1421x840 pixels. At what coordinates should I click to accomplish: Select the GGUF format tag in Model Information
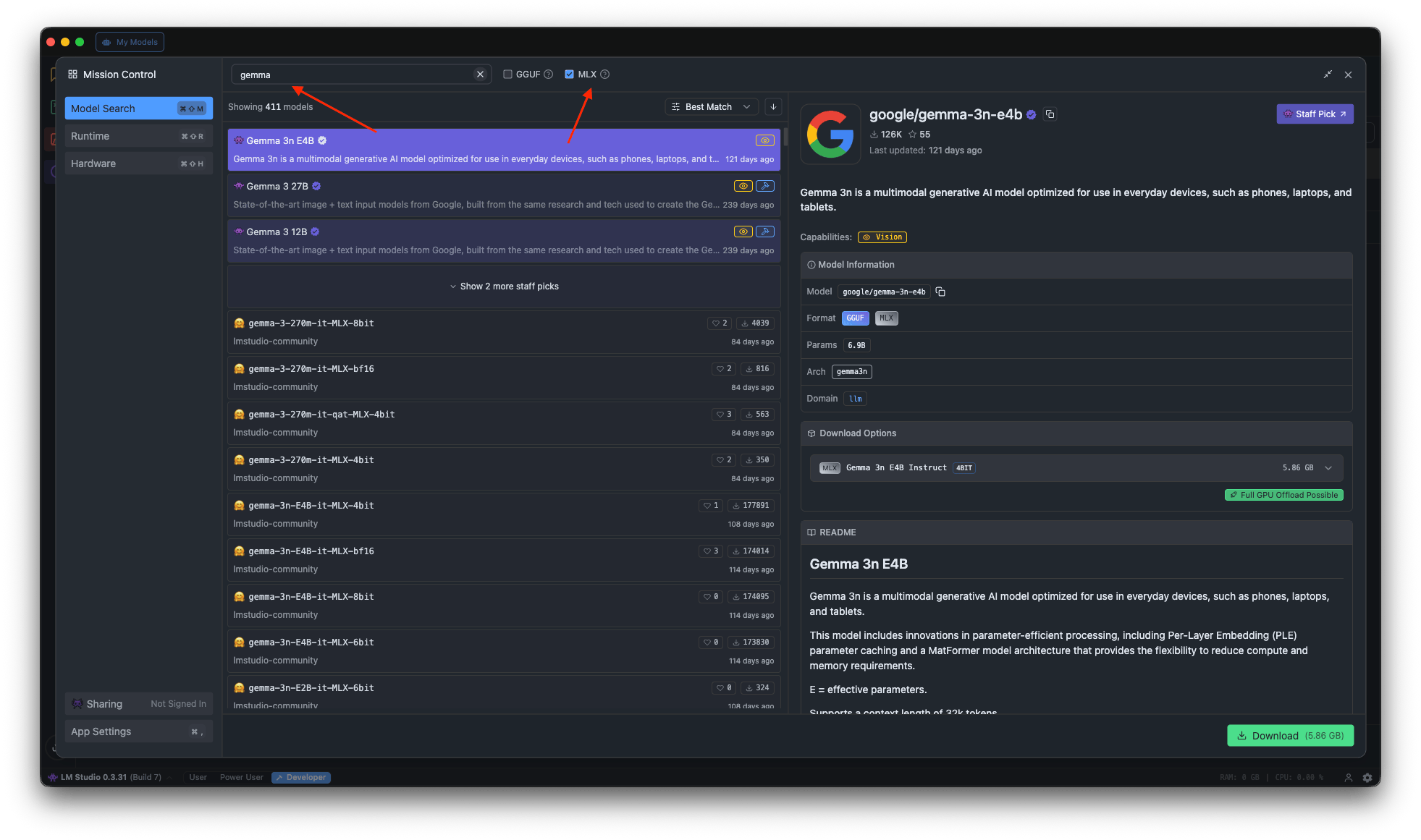(855, 318)
